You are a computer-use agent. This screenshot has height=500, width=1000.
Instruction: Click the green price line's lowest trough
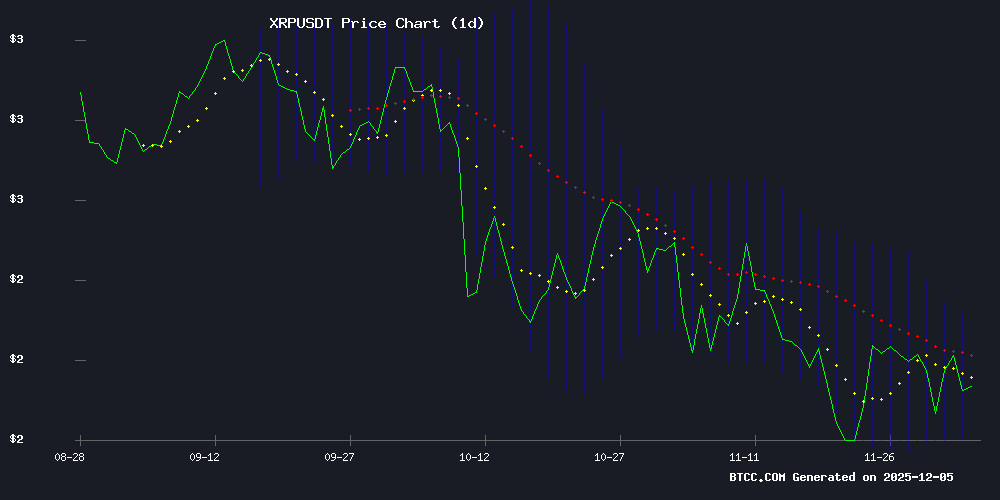pos(849,440)
